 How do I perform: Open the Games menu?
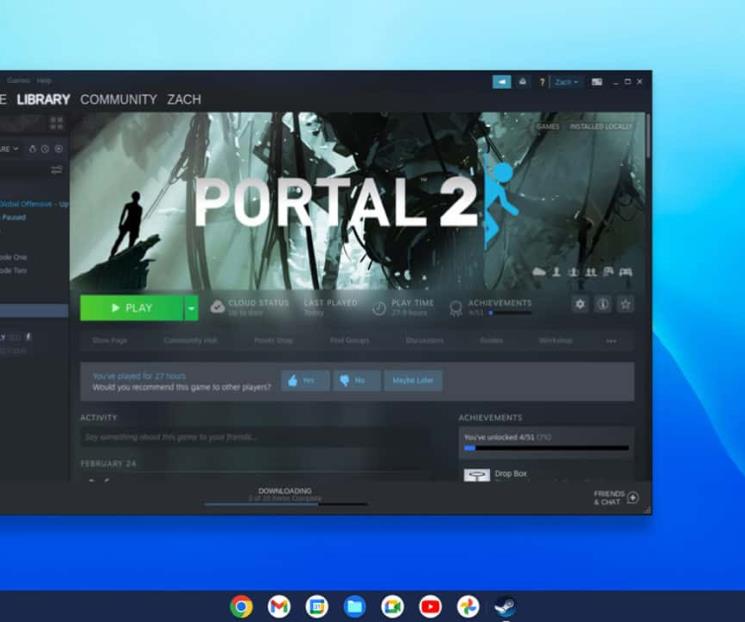click(19, 80)
